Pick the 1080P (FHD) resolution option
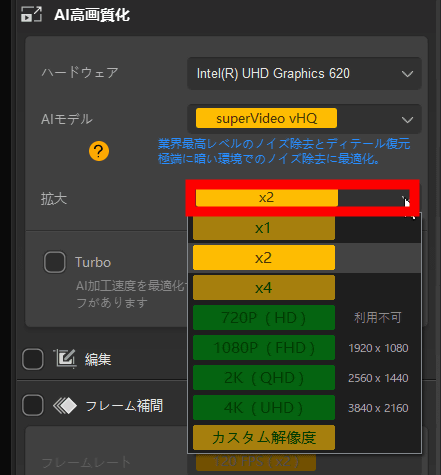The height and width of the screenshot is (475, 441). [x=264, y=348]
